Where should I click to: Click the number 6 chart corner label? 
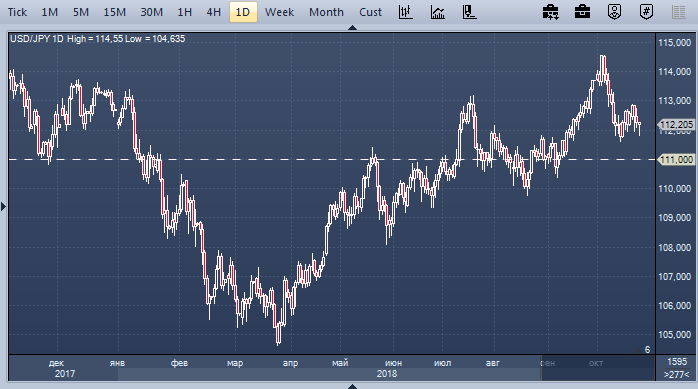tap(647, 349)
